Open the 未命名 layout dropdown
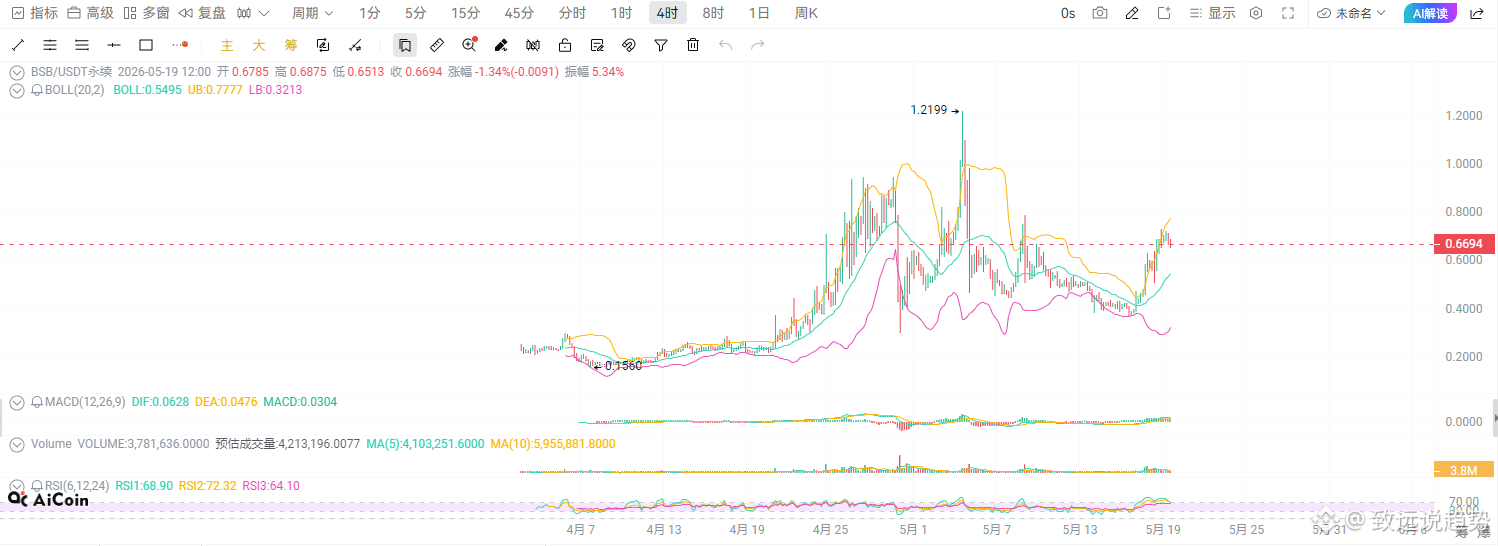1498x546 pixels. pos(1351,13)
